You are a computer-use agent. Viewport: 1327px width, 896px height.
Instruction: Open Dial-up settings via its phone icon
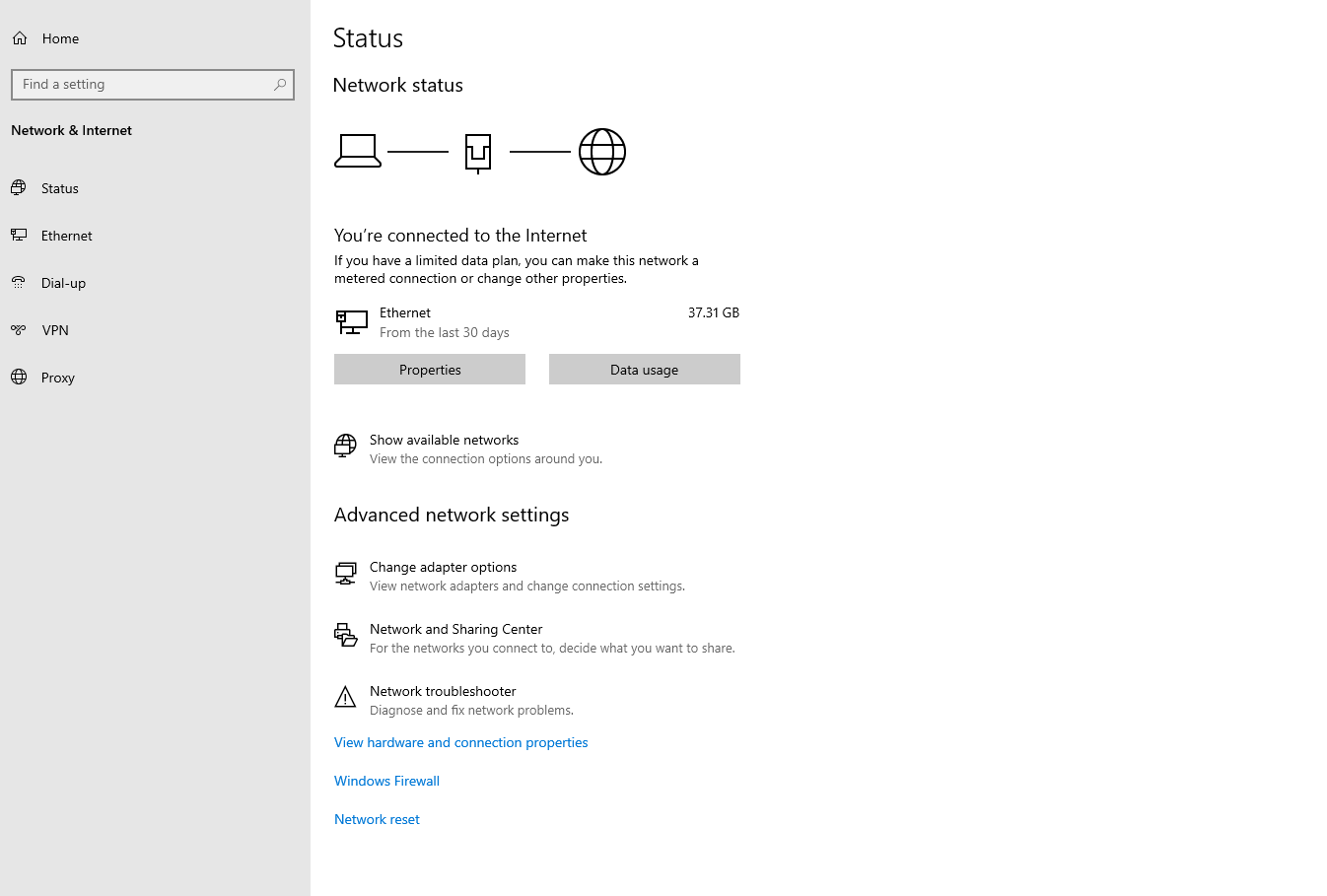(x=19, y=282)
